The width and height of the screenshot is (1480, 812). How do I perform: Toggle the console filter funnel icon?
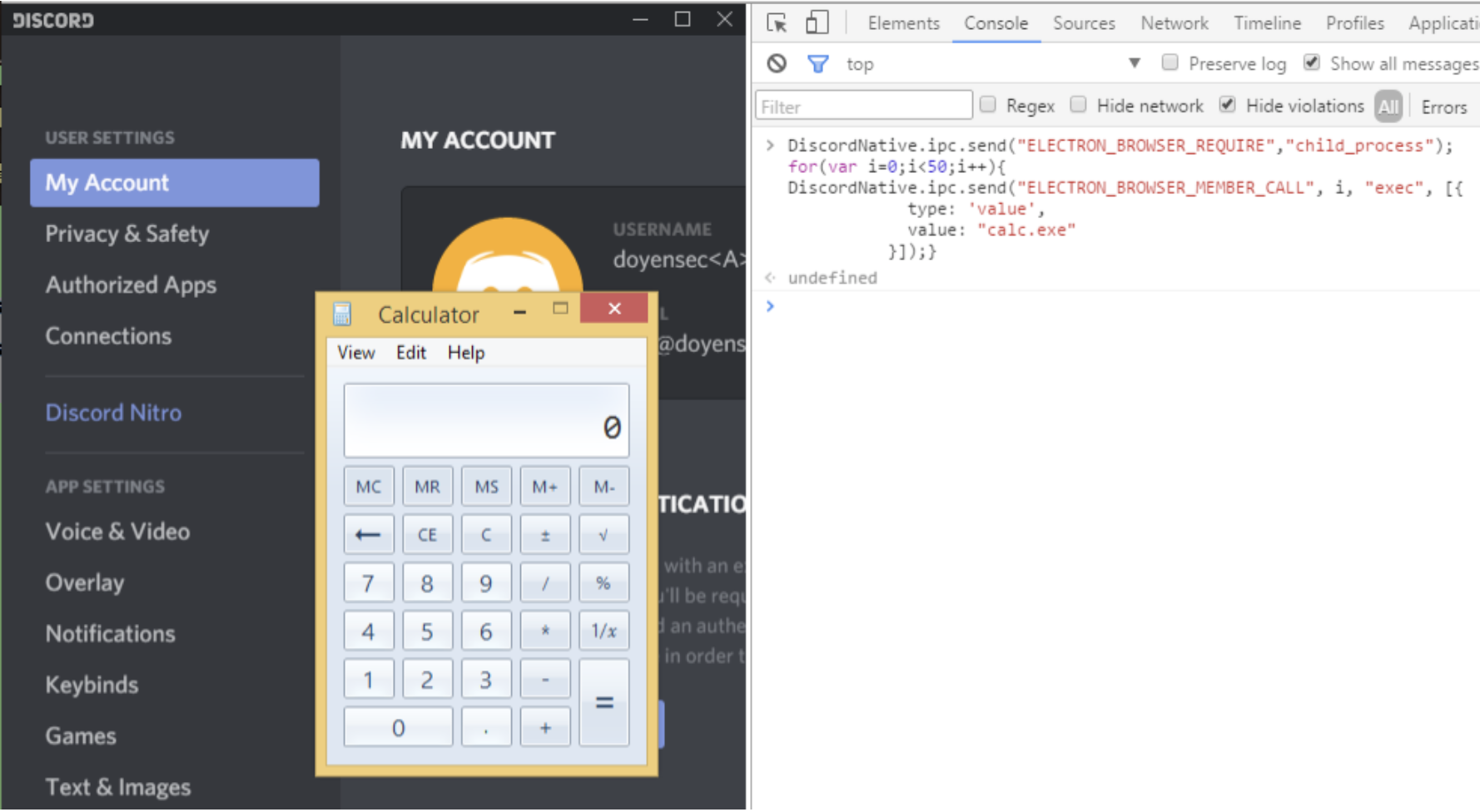click(x=818, y=63)
